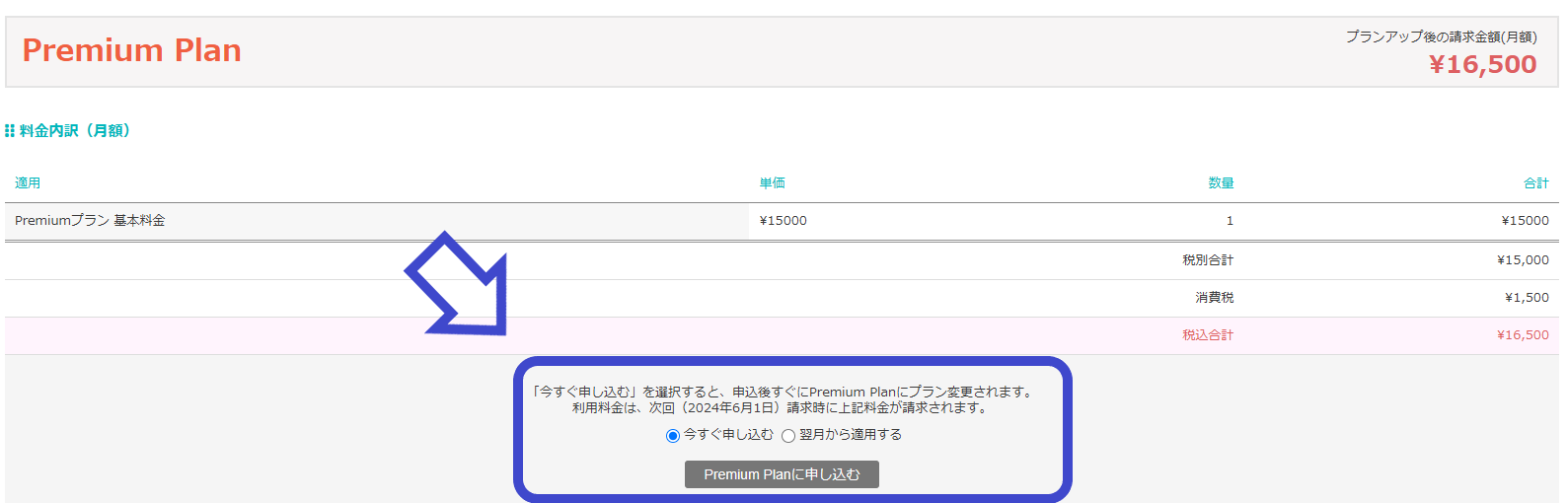Click the ¥16,500 value in 税込合計 row
1568x503 pixels.
coord(1523,335)
